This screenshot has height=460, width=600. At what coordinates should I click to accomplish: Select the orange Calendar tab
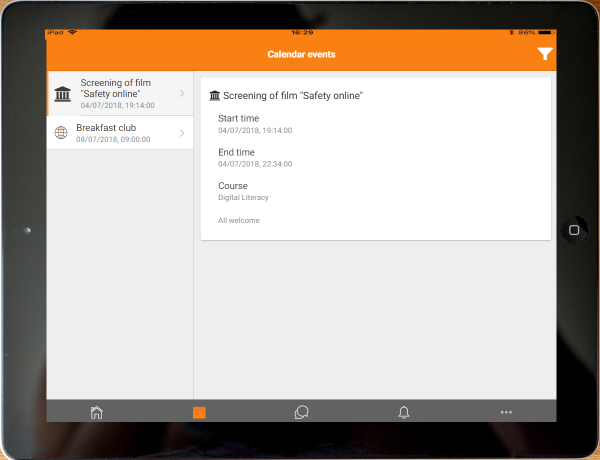pyautogui.click(x=199, y=412)
